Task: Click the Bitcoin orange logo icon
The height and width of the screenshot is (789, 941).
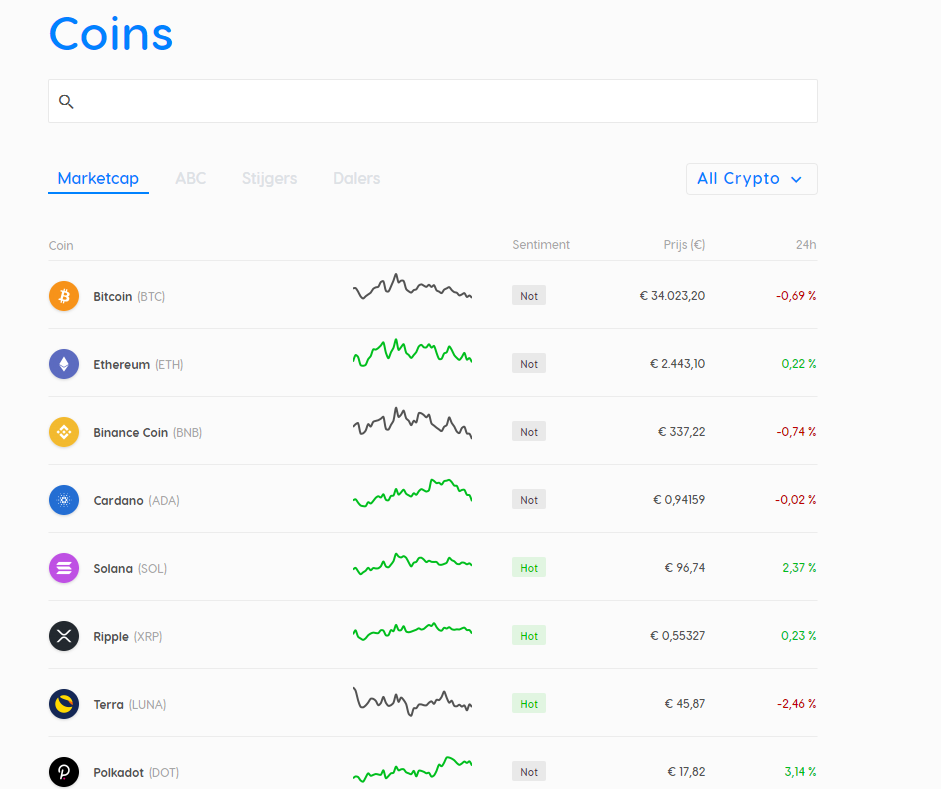Action: (64, 296)
